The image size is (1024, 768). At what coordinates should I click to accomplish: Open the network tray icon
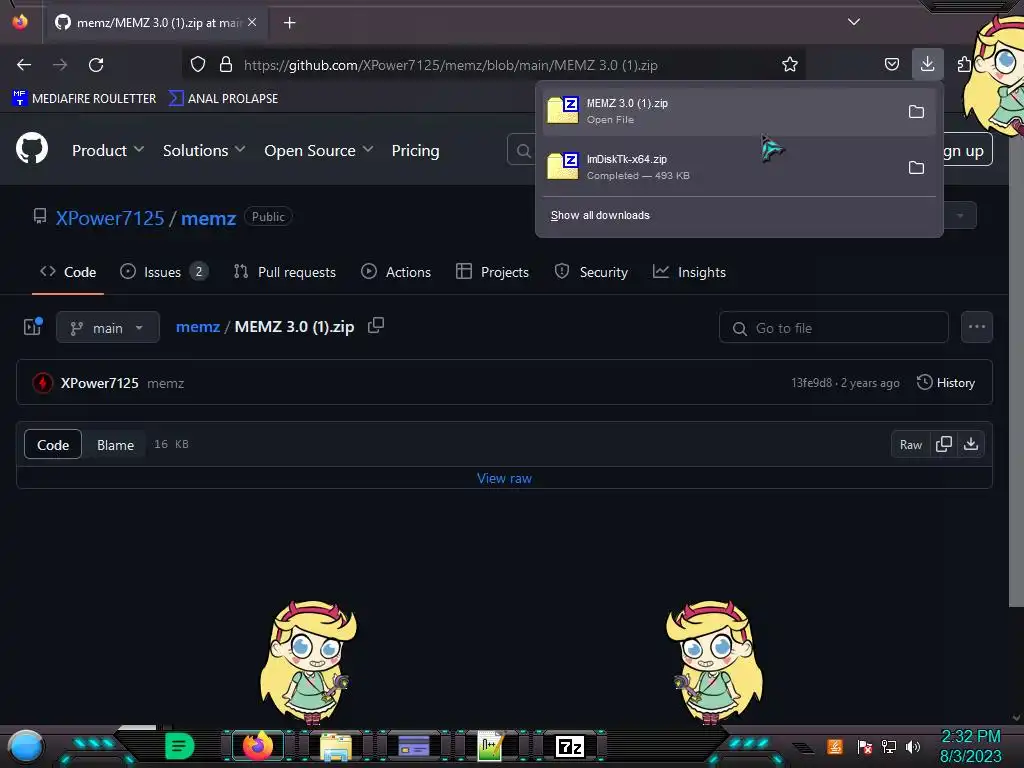click(x=889, y=746)
